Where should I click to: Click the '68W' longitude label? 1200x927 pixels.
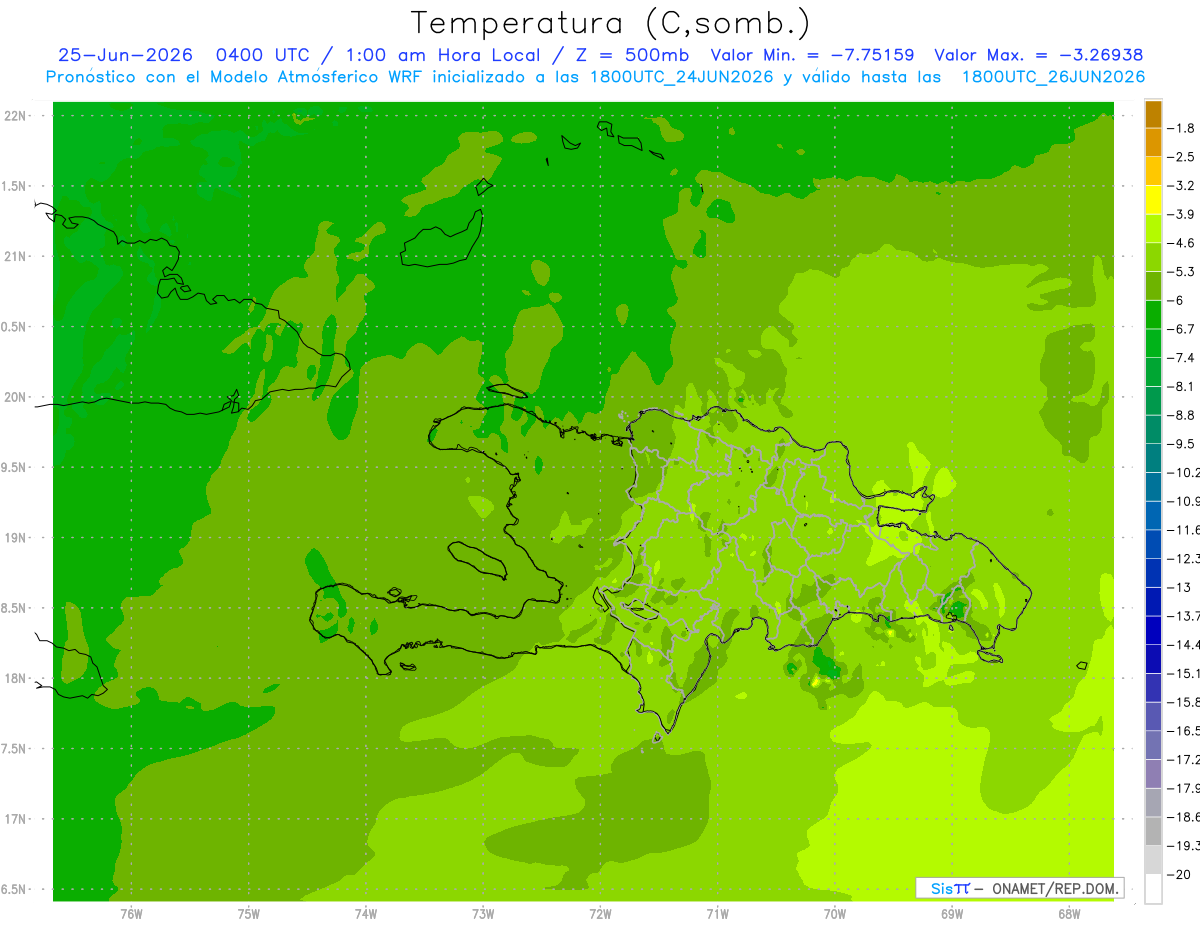(1069, 913)
